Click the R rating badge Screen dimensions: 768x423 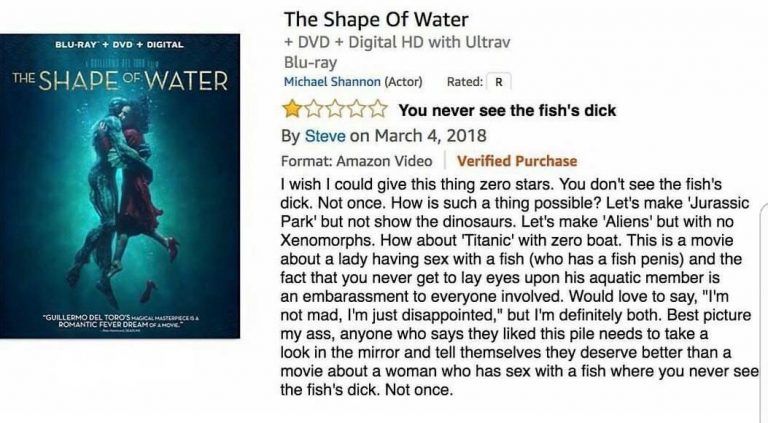pos(499,82)
